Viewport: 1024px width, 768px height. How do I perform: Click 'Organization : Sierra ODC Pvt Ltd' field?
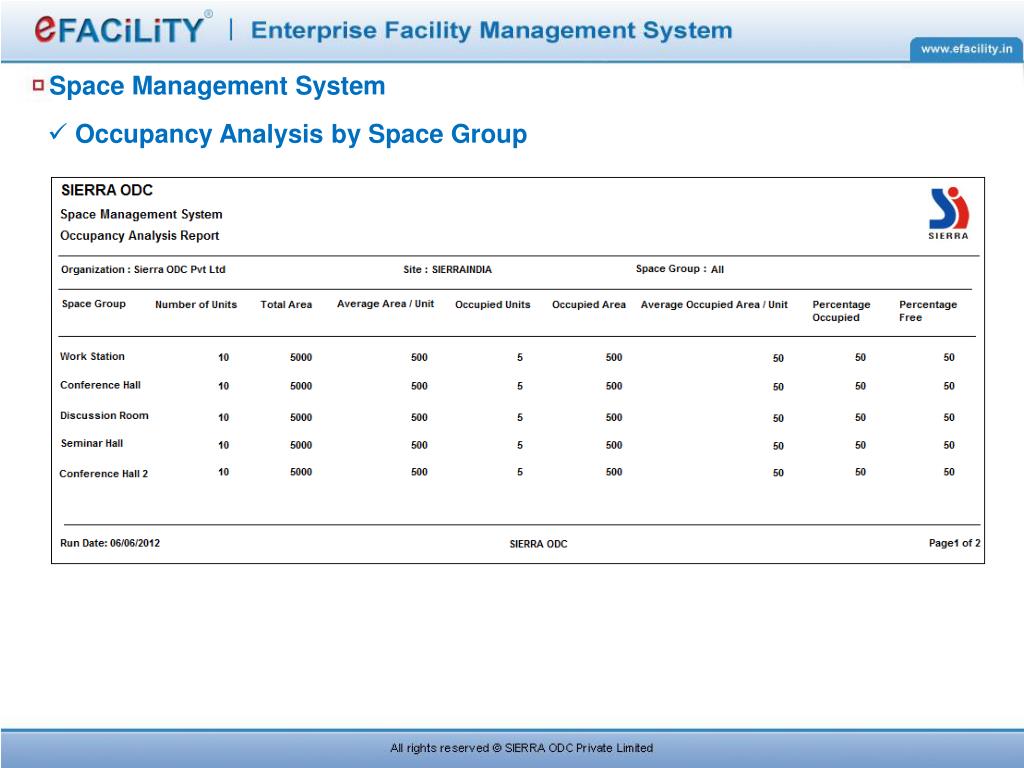pyautogui.click(x=143, y=269)
